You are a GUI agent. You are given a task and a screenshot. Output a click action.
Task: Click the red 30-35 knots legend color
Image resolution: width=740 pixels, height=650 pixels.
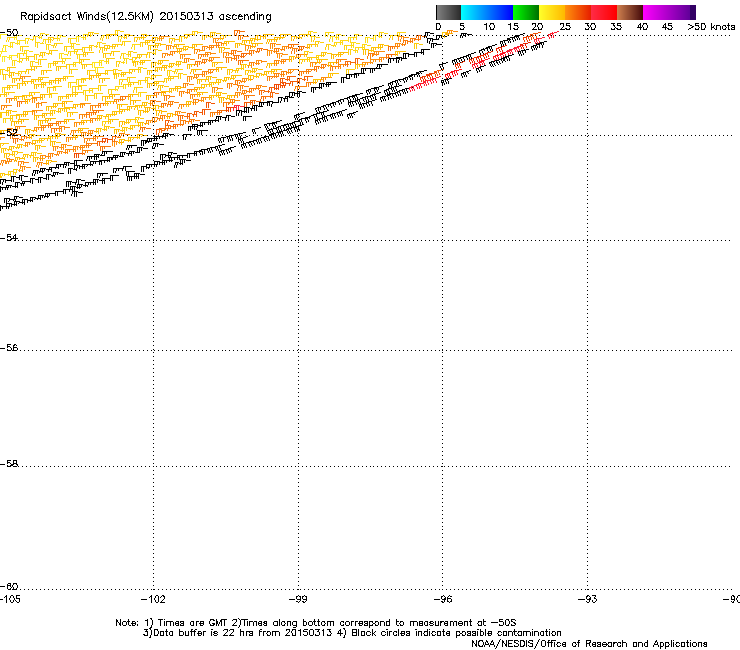click(604, 12)
